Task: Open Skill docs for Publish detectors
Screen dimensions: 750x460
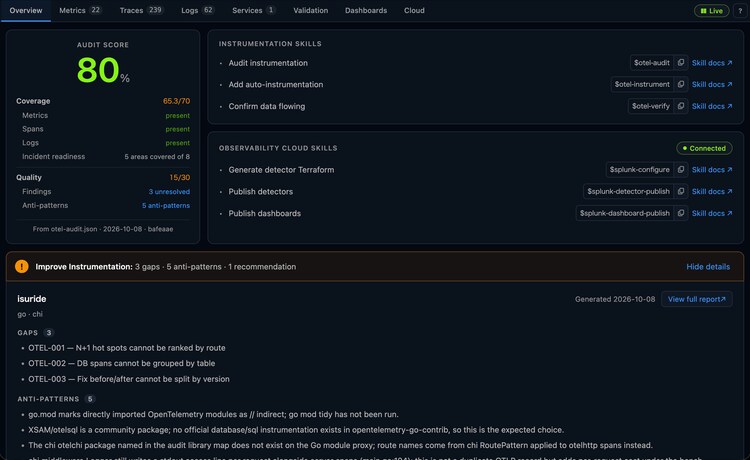Action: 712,191
